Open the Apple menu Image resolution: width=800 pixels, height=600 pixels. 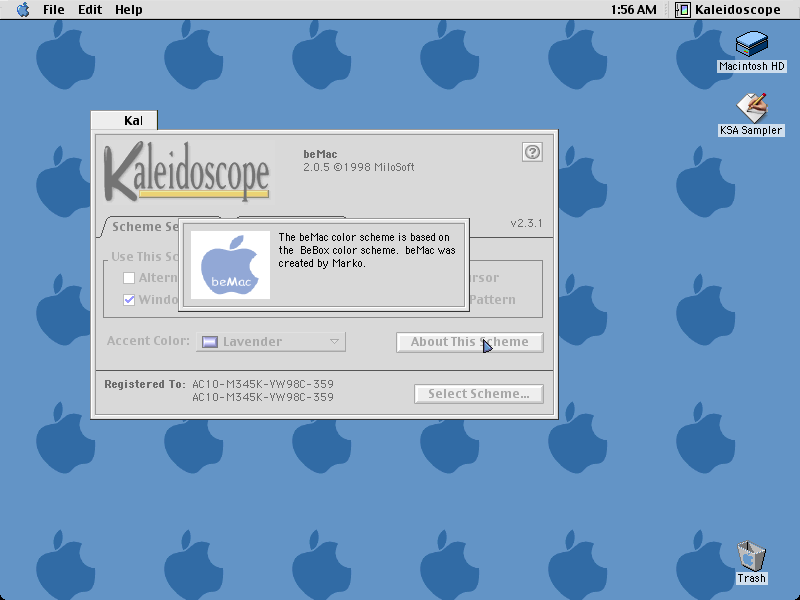click(x=23, y=10)
